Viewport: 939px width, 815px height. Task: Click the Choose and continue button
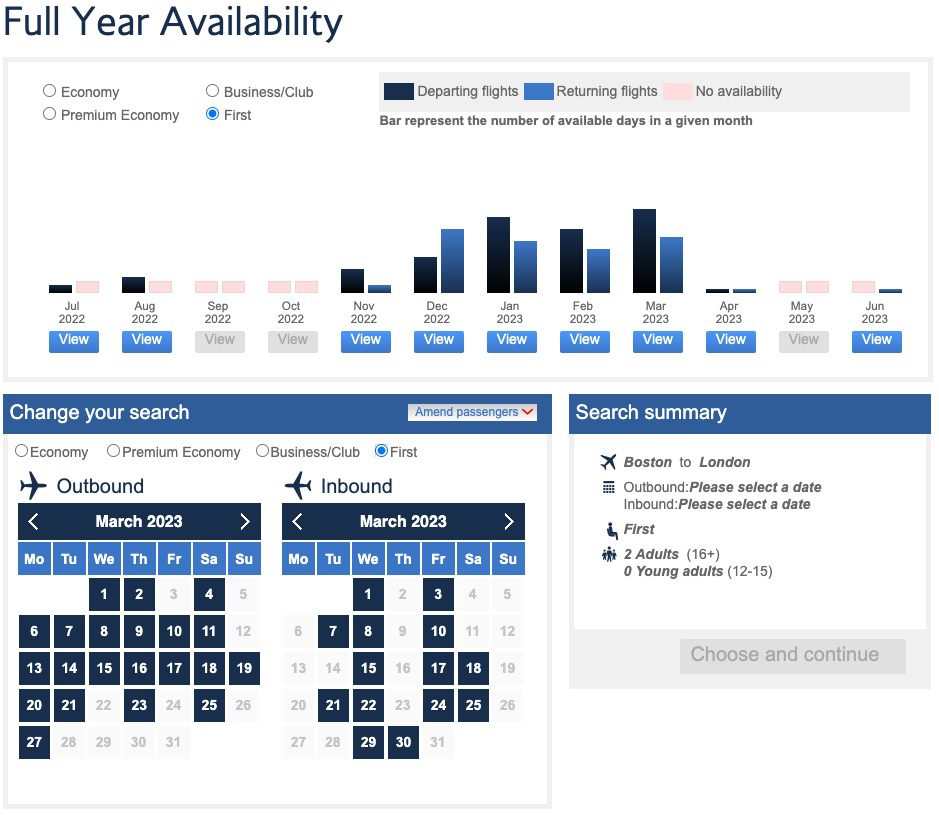792,656
